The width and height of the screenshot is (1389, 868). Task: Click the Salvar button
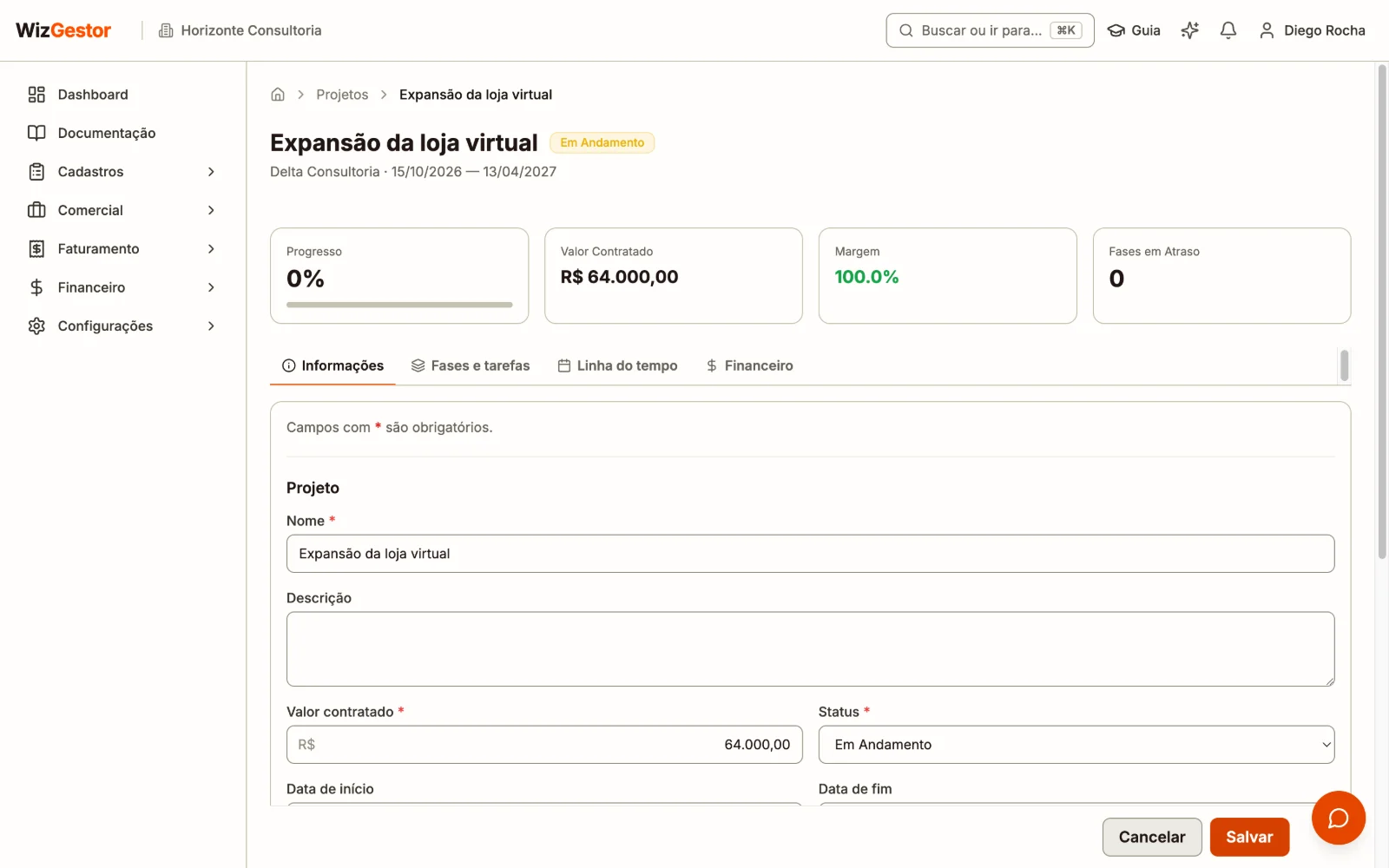[1249, 838]
